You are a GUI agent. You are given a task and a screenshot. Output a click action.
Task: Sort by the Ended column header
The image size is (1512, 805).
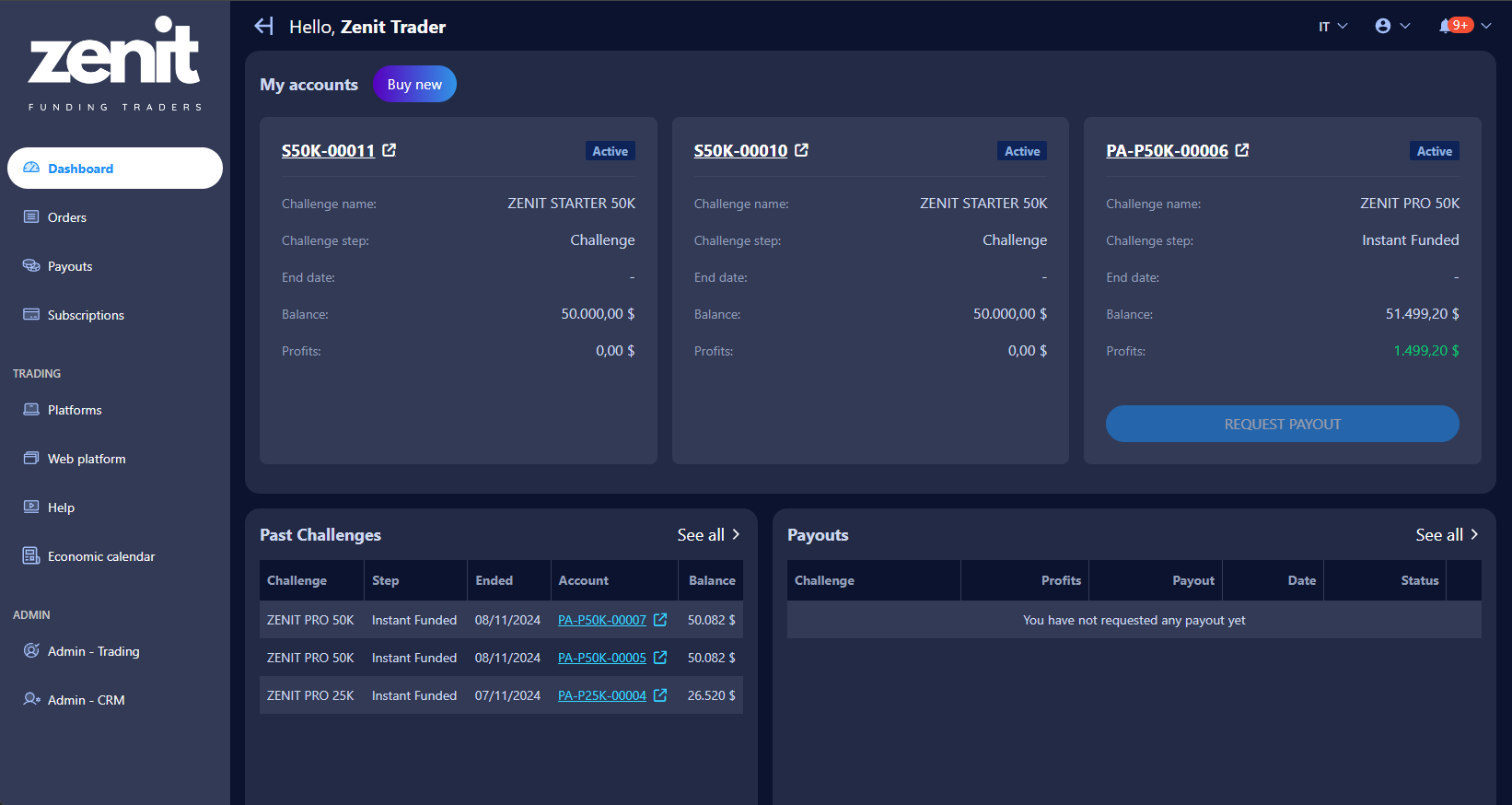point(494,580)
